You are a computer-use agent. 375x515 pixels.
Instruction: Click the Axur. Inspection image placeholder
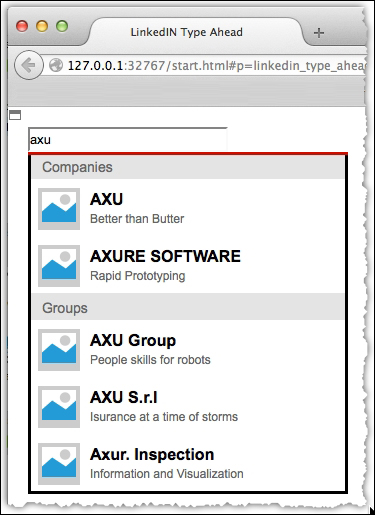[59, 464]
